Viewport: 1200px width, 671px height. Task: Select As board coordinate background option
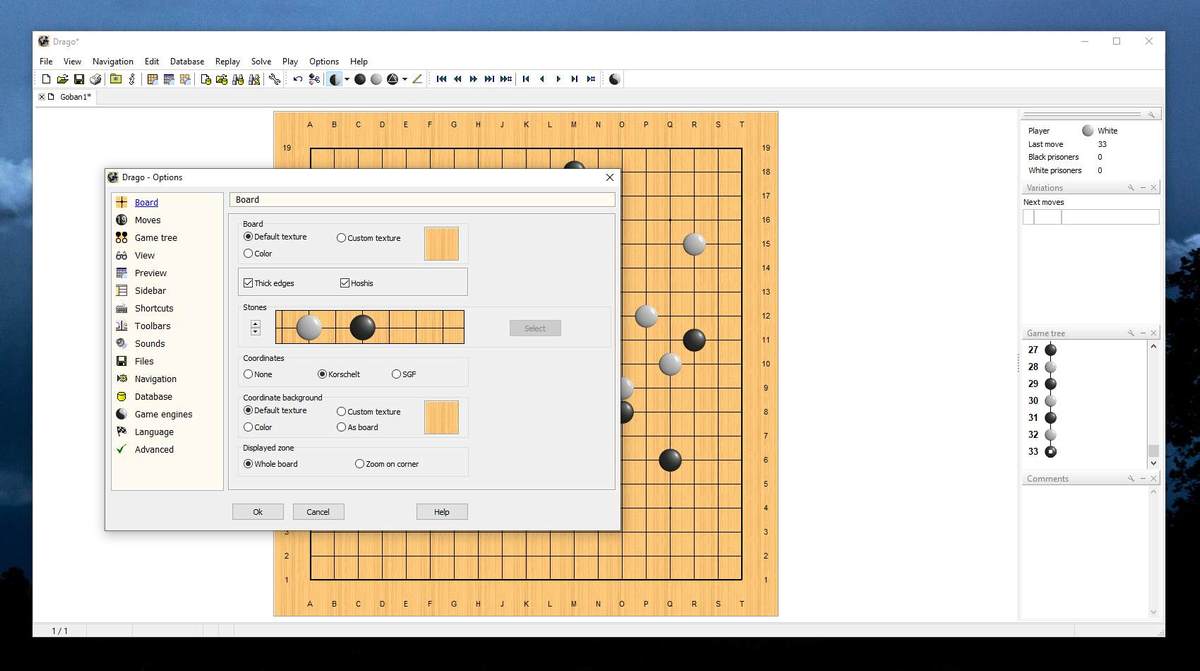coord(341,427)
